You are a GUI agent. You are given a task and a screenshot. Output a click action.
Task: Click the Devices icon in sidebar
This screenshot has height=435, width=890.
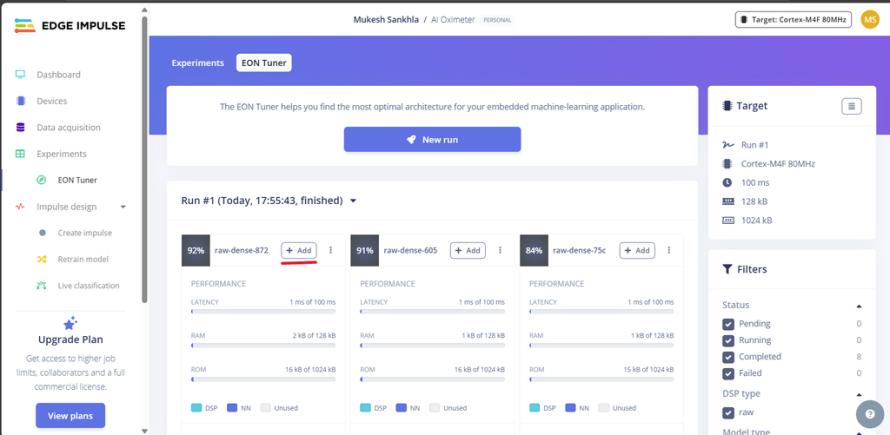[21, 101]
